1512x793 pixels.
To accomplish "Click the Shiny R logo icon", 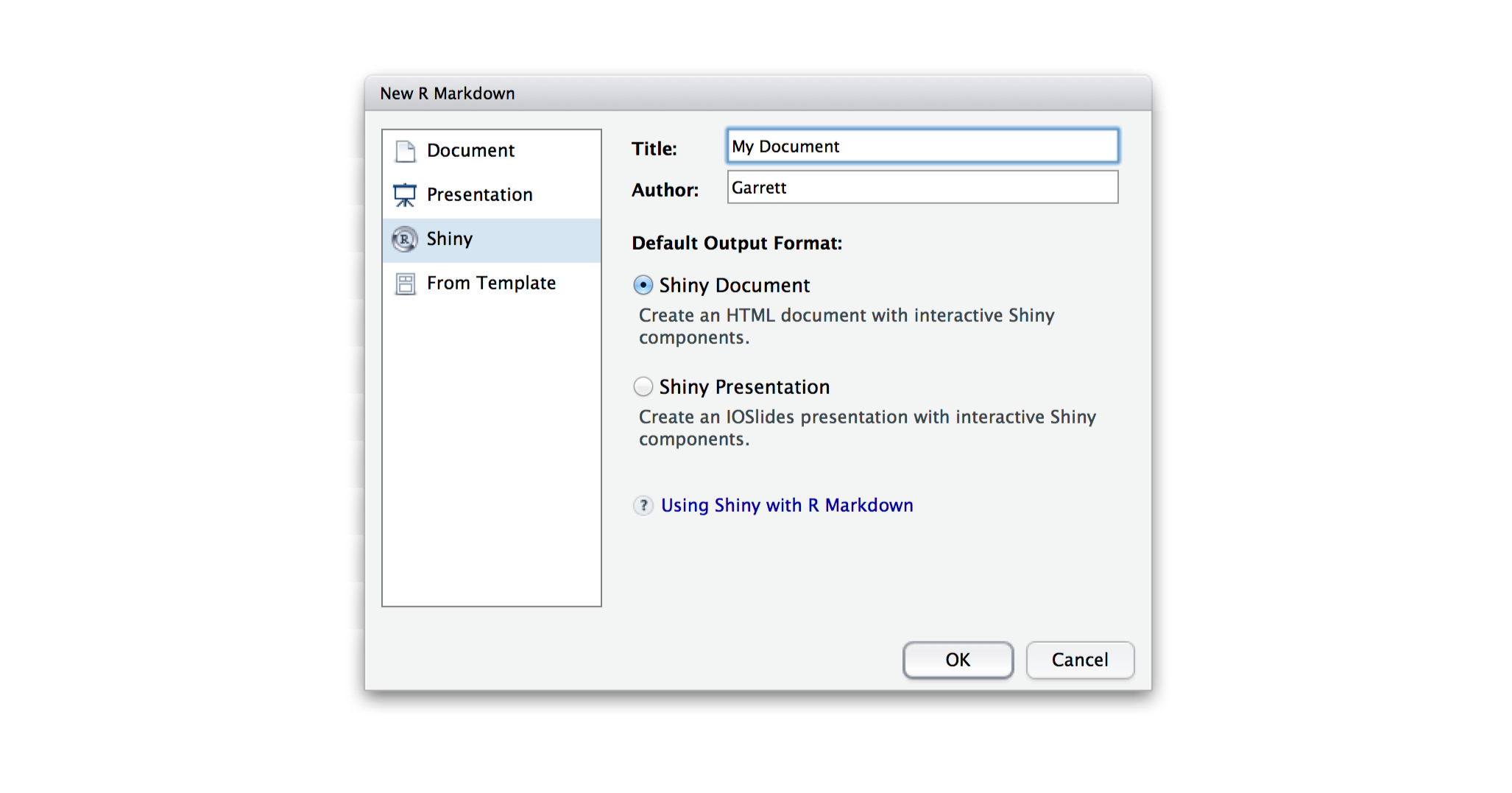I will (405, 239).
